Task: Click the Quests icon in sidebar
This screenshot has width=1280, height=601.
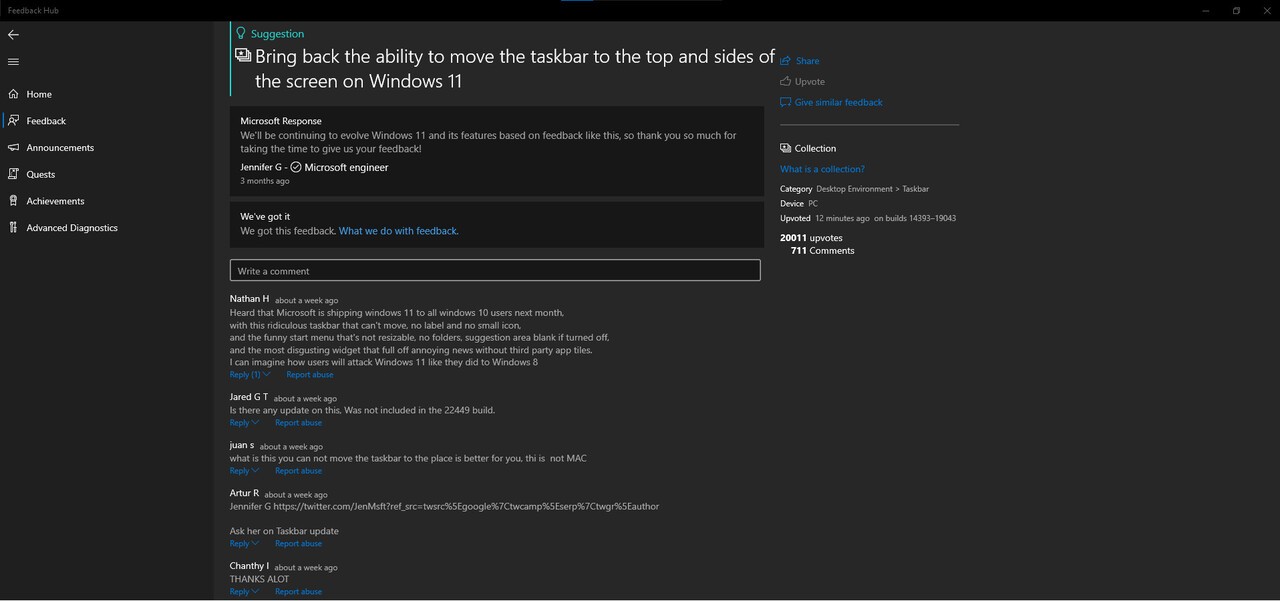Action: (x=13, y=174)
